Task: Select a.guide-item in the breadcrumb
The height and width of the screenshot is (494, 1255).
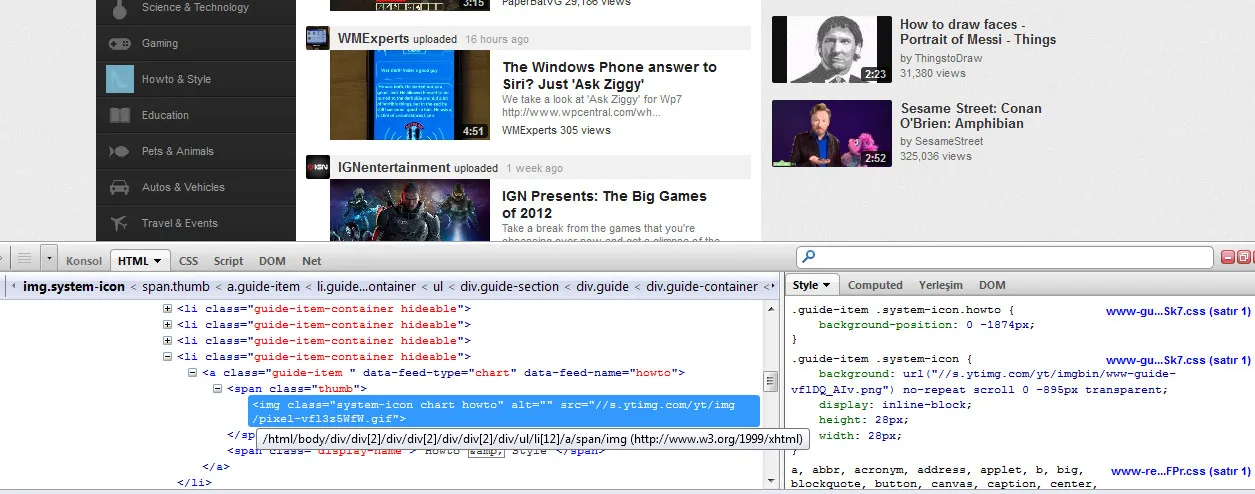Action: pyautogui.click(x=265, y=286)
